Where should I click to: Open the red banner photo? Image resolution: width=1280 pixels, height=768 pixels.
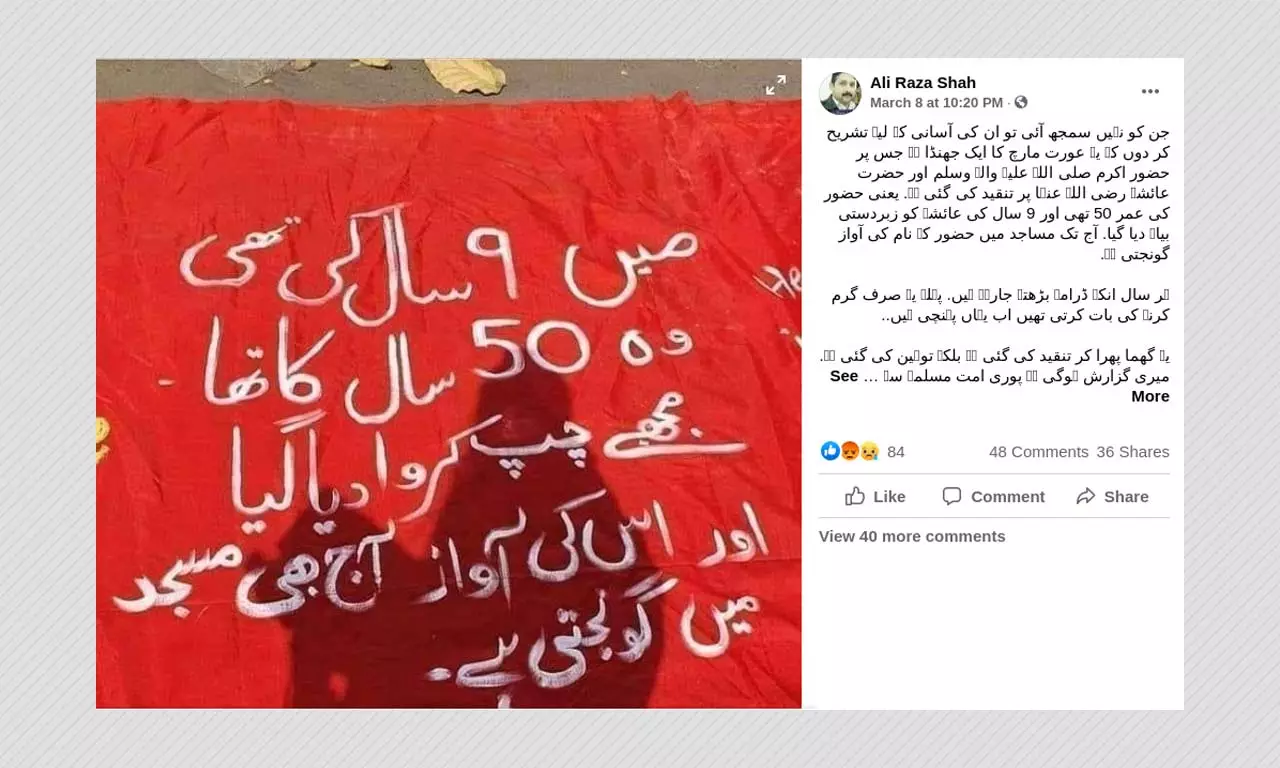(x=448, y=384)
